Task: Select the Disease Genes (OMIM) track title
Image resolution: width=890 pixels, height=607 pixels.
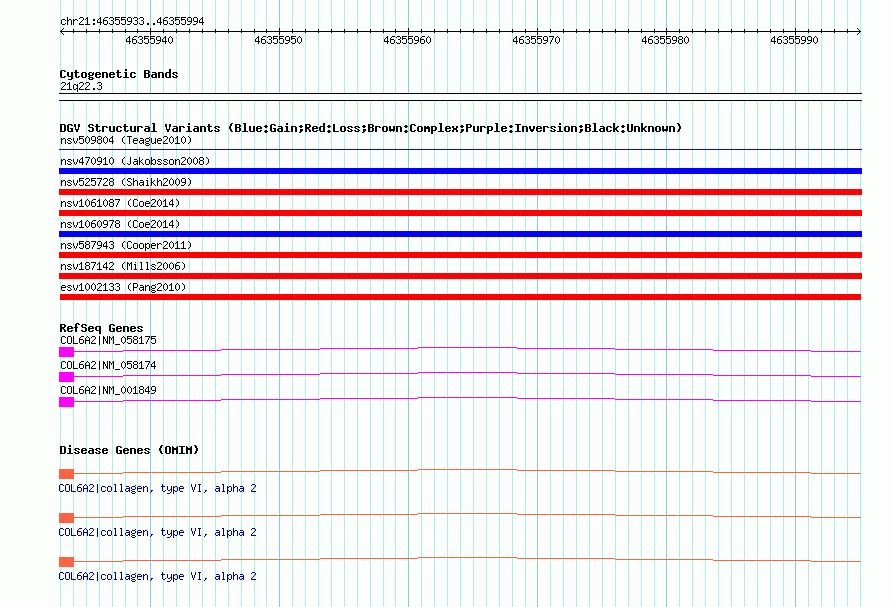Action: (129, 450)
